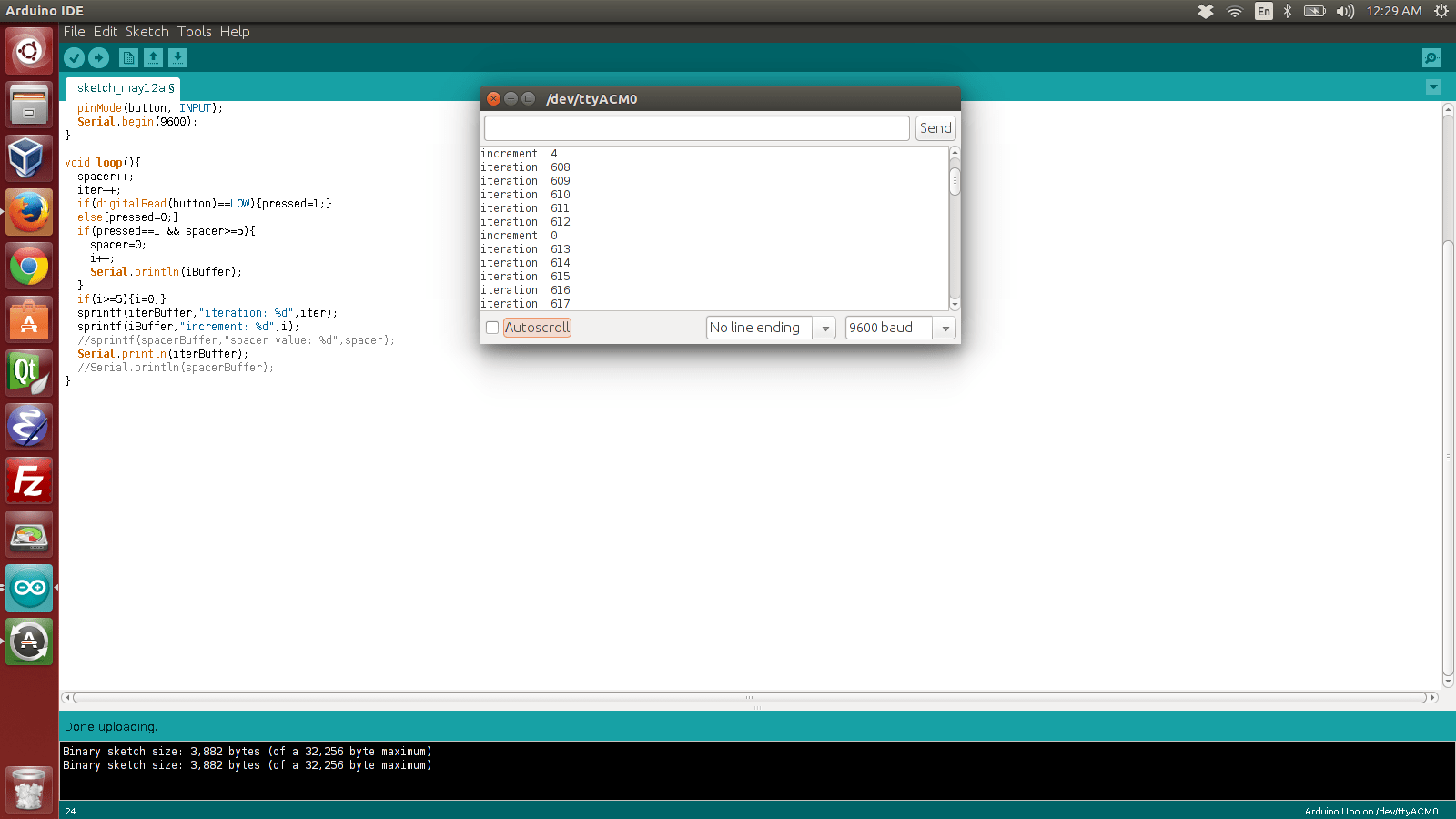1456x819 pixels.
Task: Open the Sketch menu
Action: (x=147, y=32)
